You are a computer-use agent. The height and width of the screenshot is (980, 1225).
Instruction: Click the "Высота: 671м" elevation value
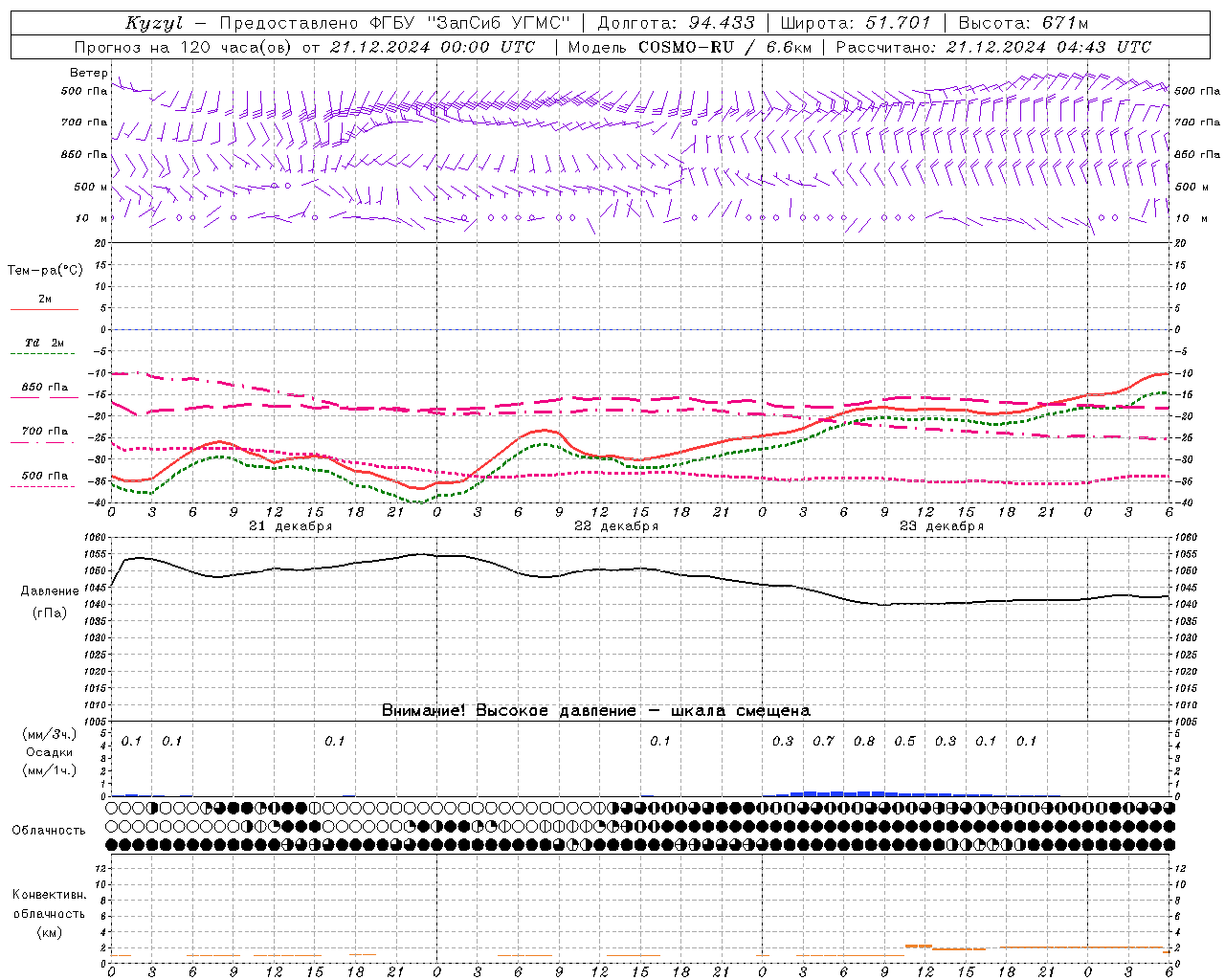pyautogui.click(x=1023, y=23)
